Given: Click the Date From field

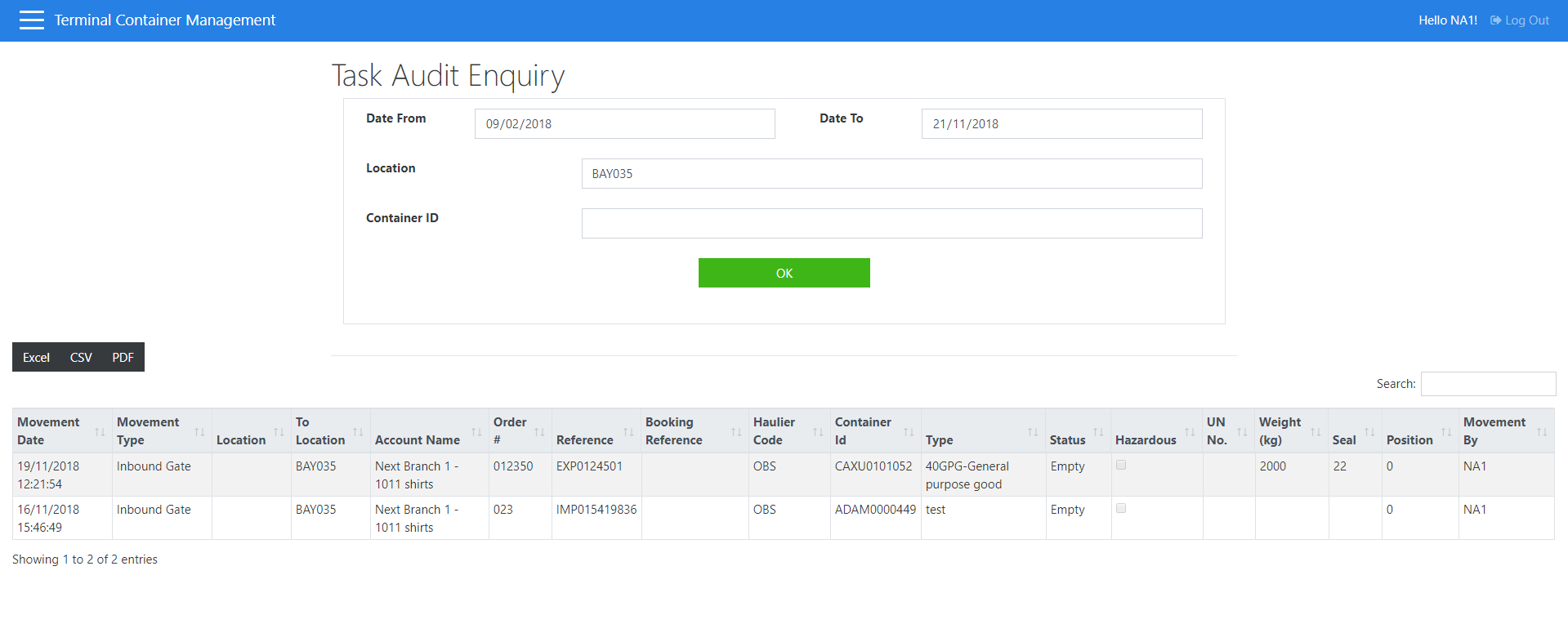Looking at the screenshot, I should [x=624, y=124].
